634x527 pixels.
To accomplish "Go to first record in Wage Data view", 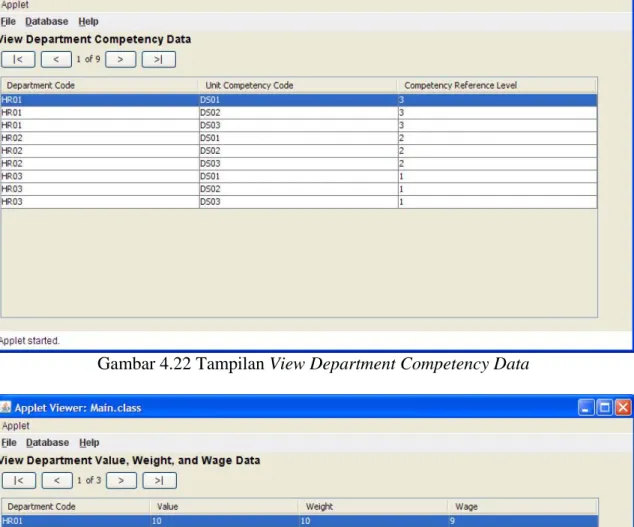I will 19,480.
